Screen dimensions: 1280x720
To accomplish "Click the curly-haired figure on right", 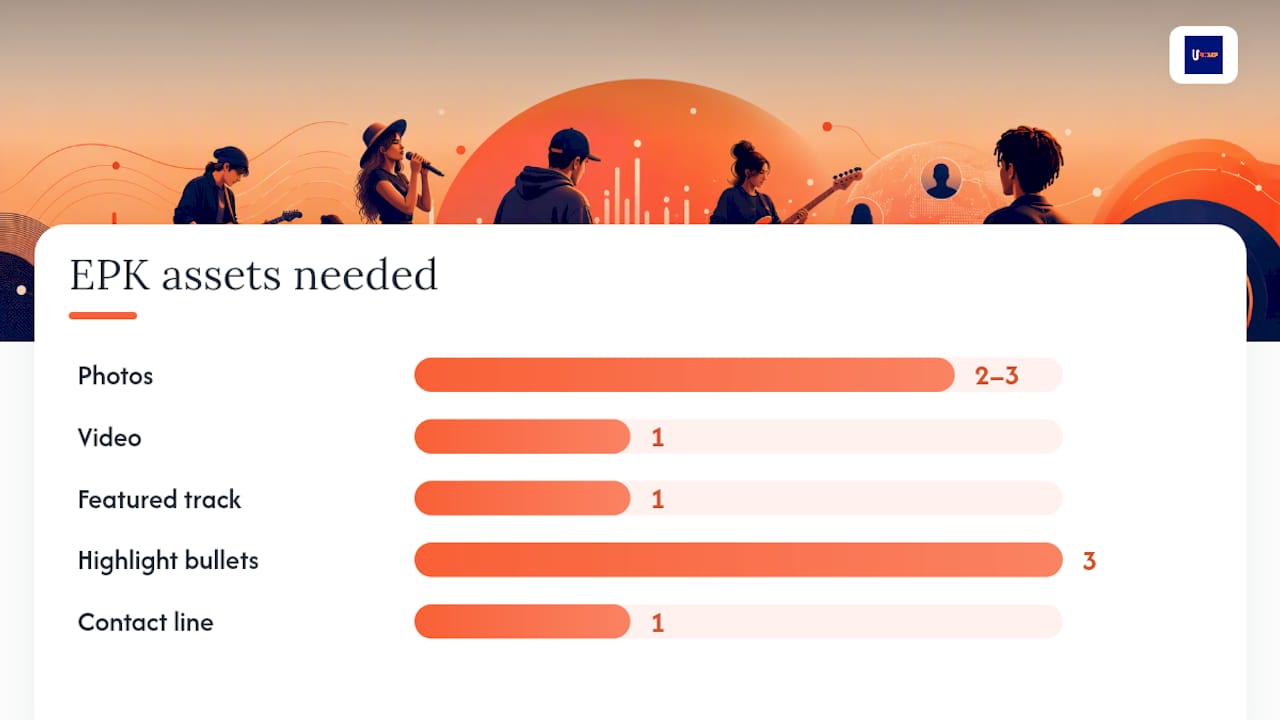I will pyautogui.click(x=1027, y=176).
